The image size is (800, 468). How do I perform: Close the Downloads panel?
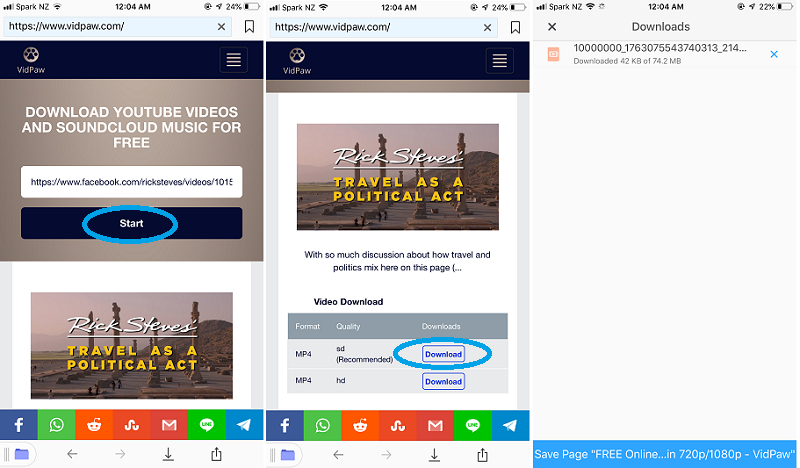point(552,27)
